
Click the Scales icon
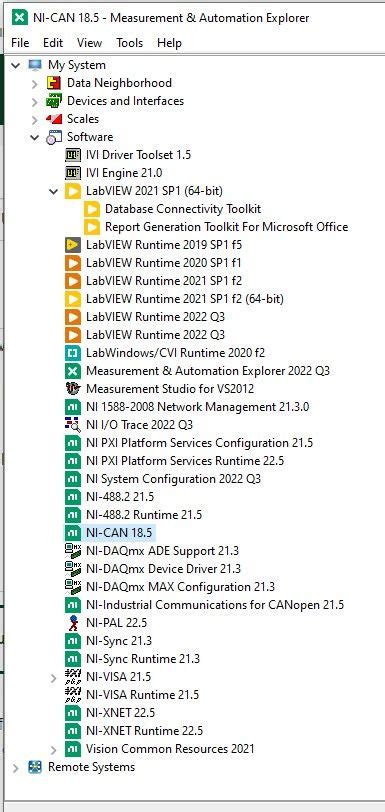(54, 119)
